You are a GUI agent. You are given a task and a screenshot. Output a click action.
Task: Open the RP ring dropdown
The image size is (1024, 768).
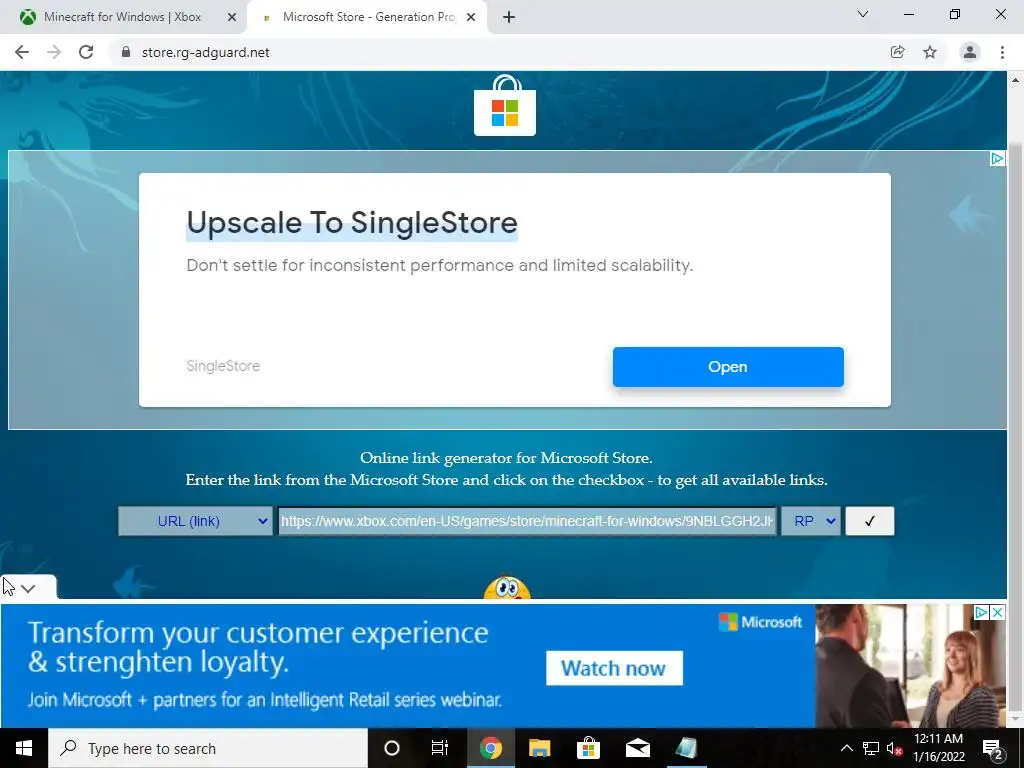pyautogui.click(x=811, y=521)
